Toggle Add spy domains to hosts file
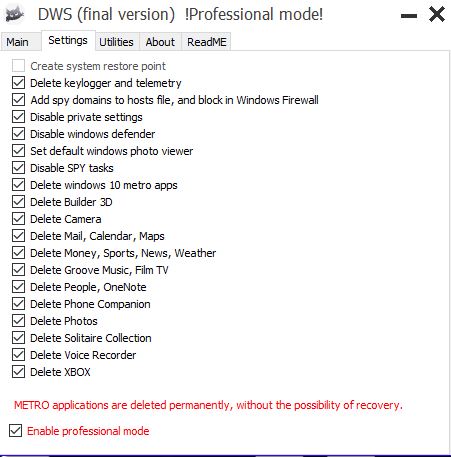 [x=18, y=100]
